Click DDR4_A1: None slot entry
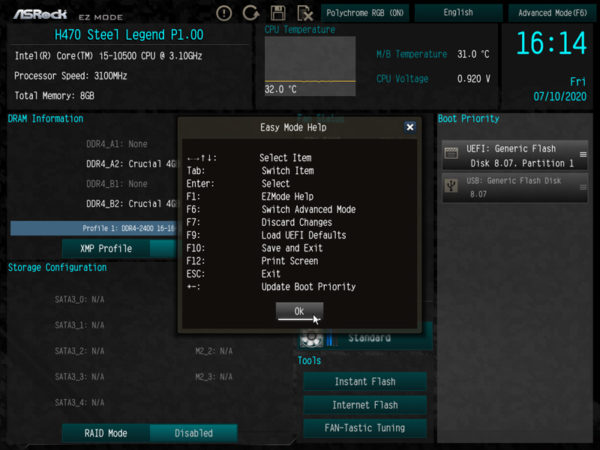This screenshot has width=600, height=450. coord(117,144)
